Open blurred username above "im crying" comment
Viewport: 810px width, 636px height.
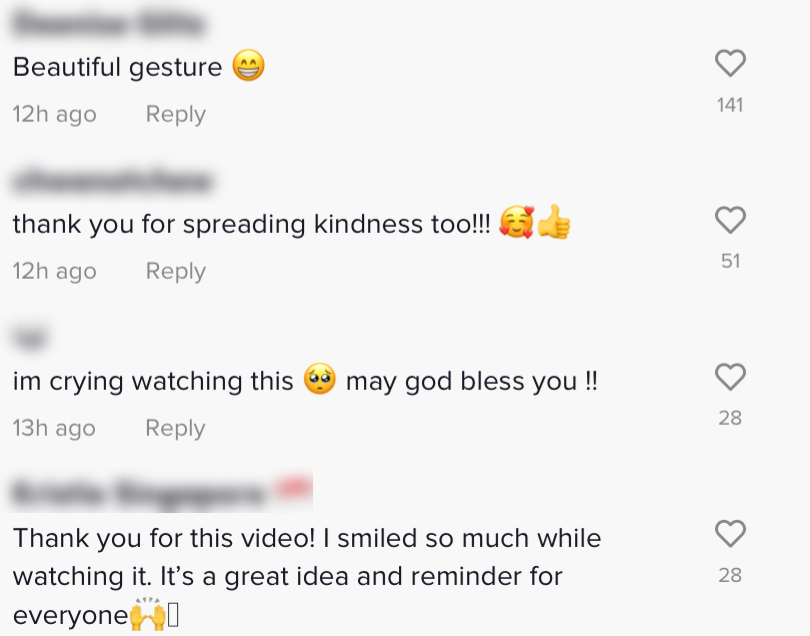[33, 337]
